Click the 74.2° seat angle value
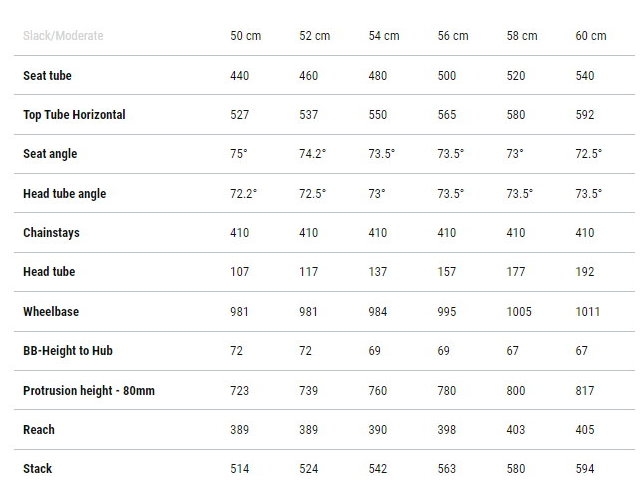 (313, 154)
